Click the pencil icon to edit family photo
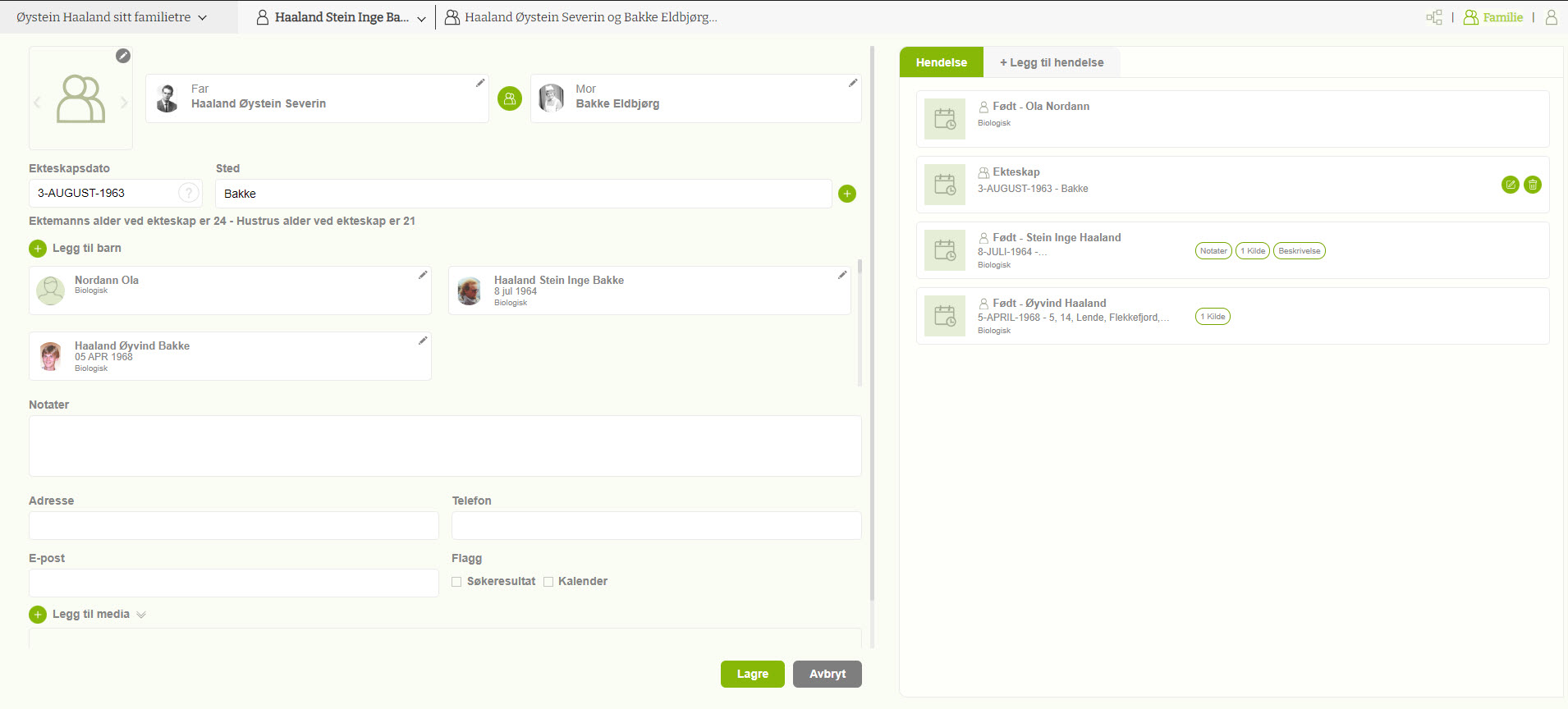Viewport: 1568px width, 709px height. (x=123, y=56)
